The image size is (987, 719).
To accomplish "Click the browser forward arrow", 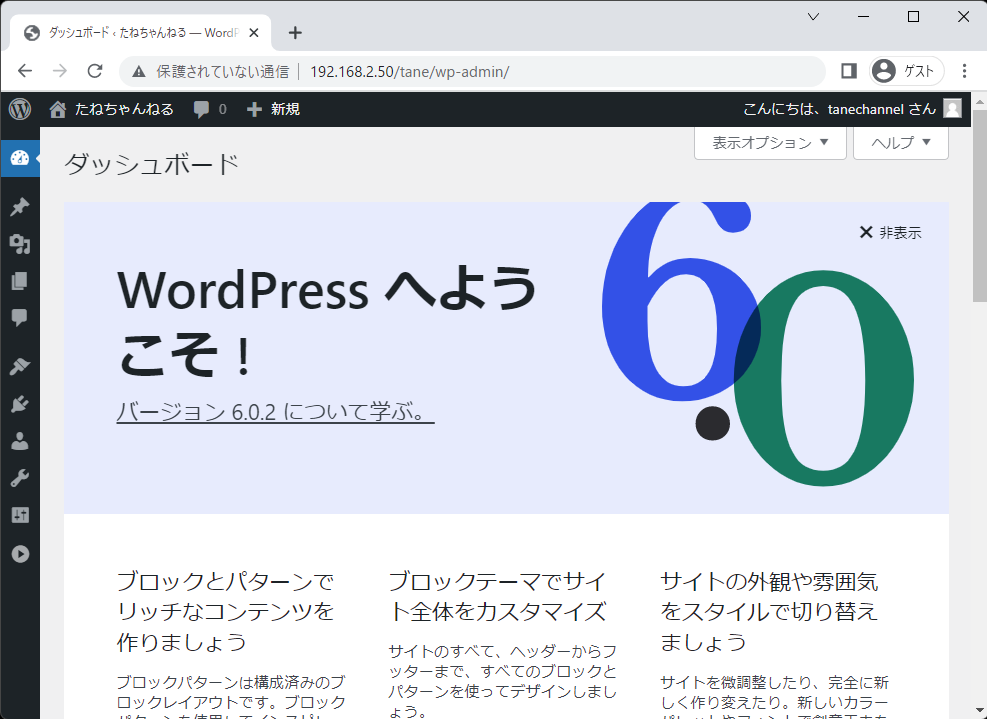I will tap(60, 71).
